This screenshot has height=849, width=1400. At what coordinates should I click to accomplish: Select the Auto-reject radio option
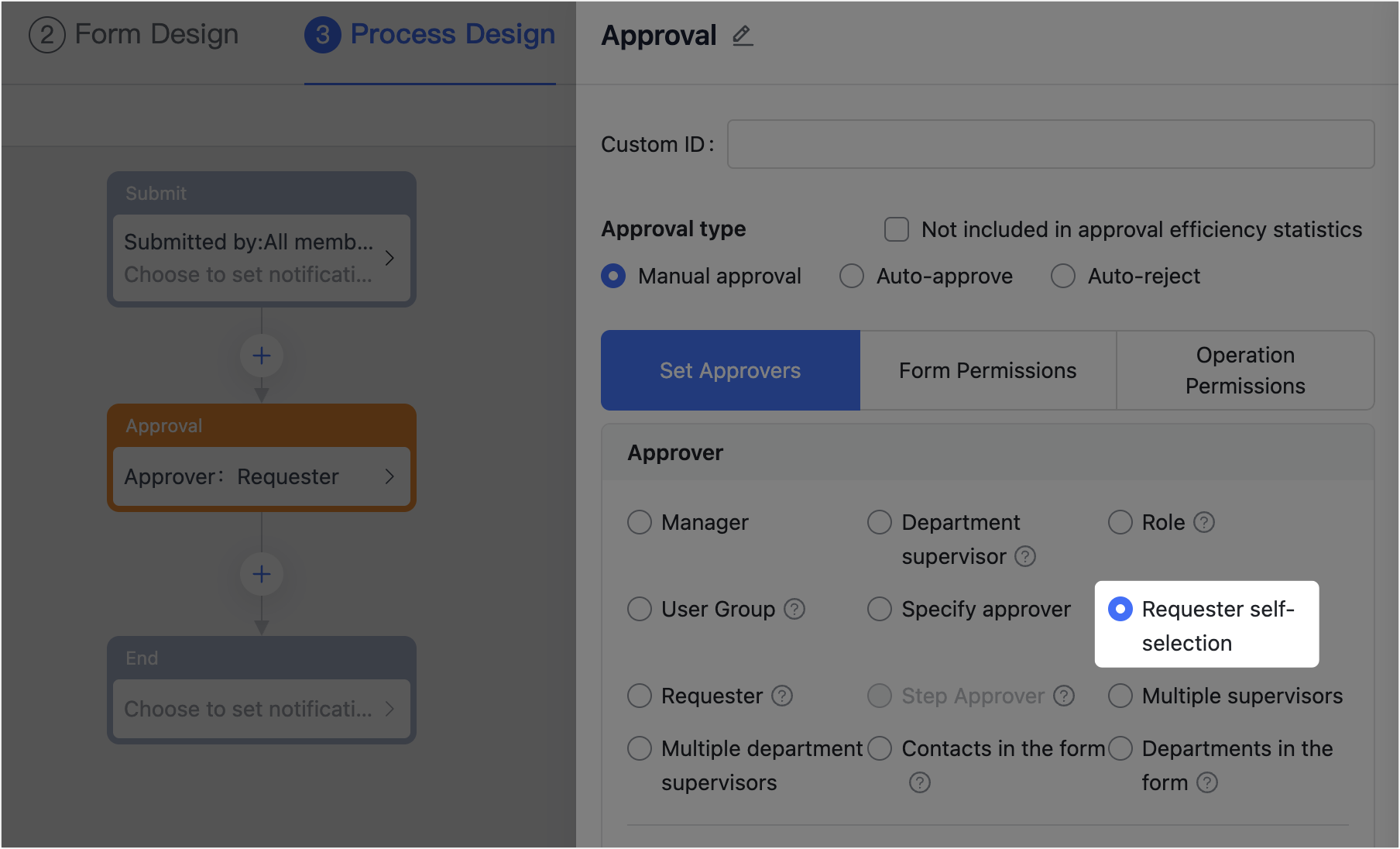(x=1063, y=277)
